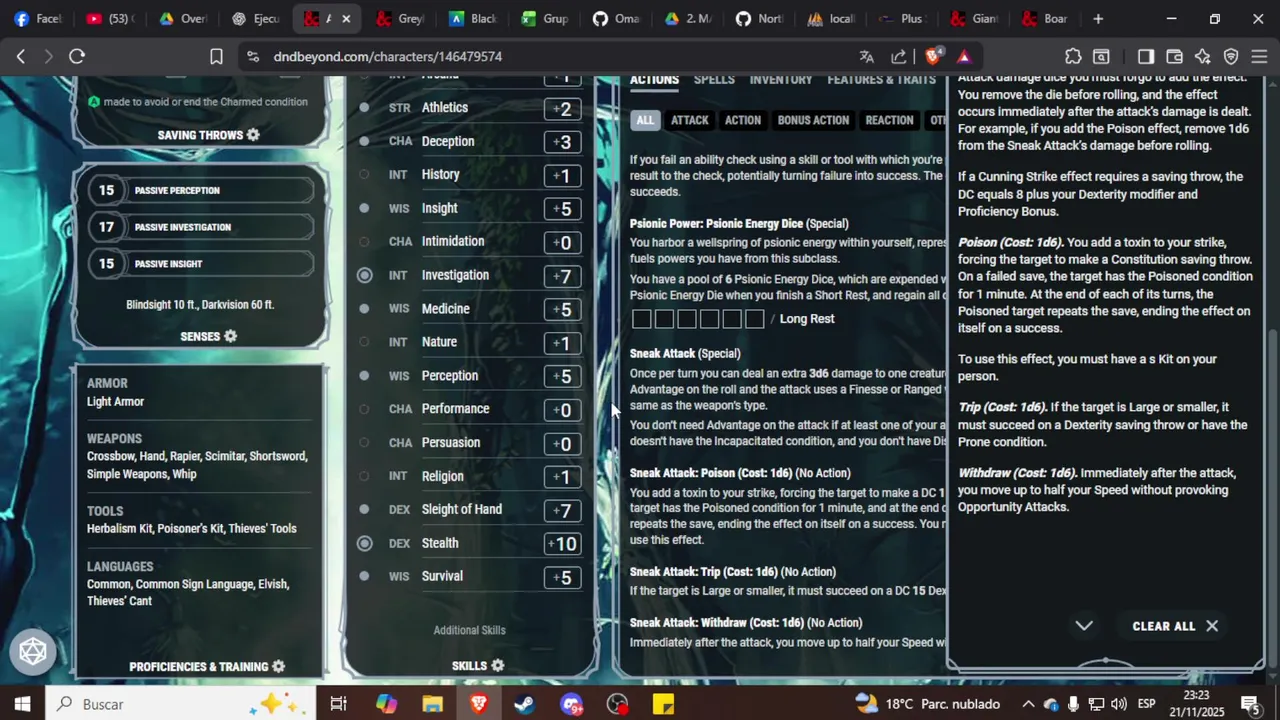Roll the Perception +5 modifier
Viewport: 1280px width, 720px height.
pyautogui.click(x=563, y=376)
